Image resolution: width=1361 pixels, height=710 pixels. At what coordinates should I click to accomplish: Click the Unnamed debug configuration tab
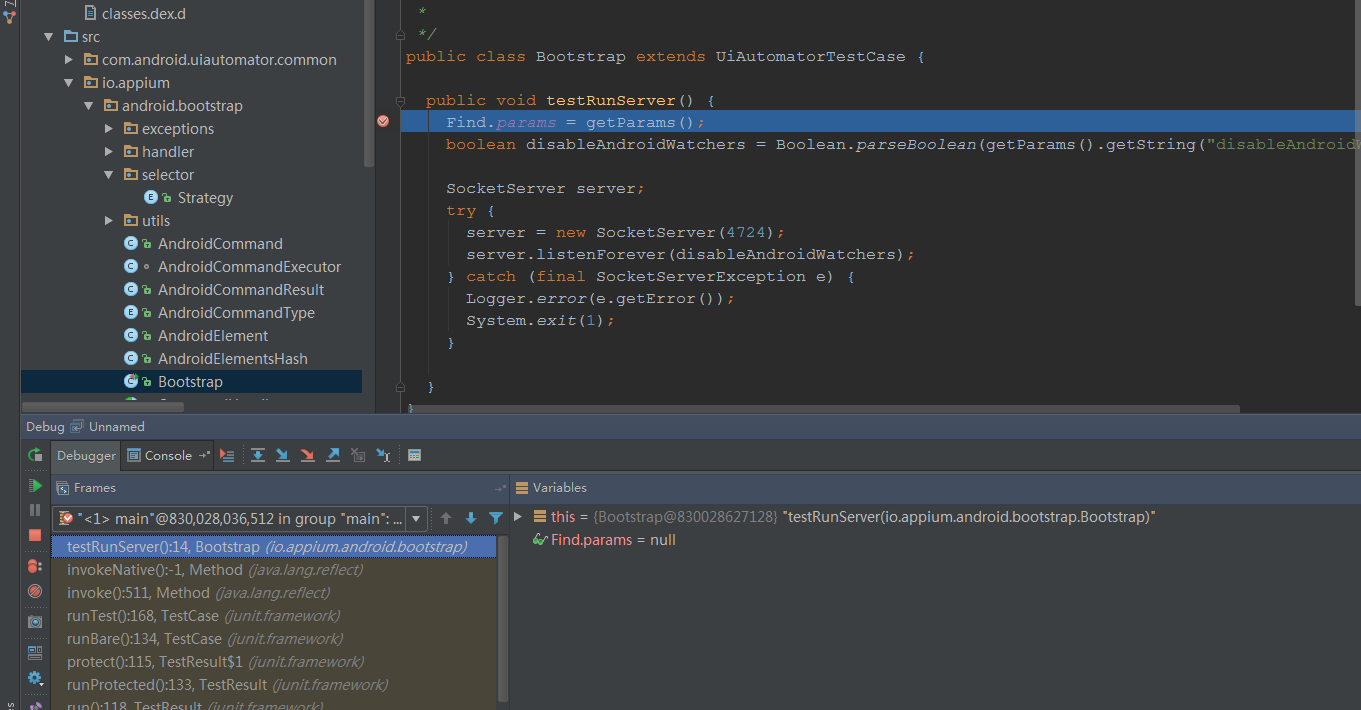pos(116,426)
